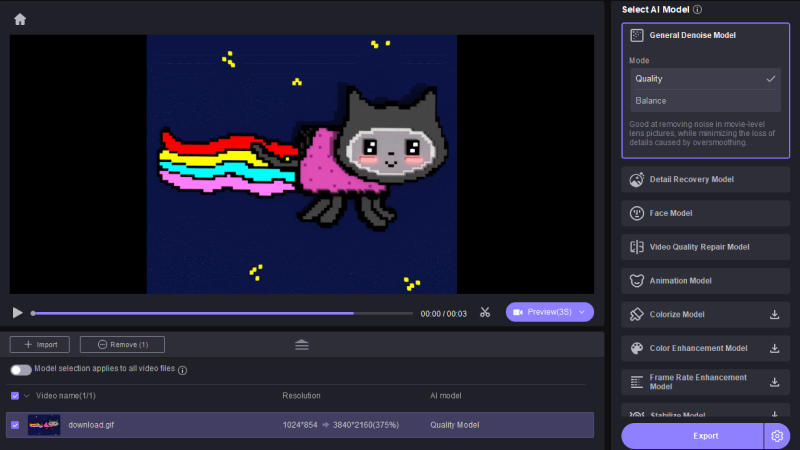800x450 pixels.
Task: Show info about Select AI Model
Action: click(x=697, y=10)
